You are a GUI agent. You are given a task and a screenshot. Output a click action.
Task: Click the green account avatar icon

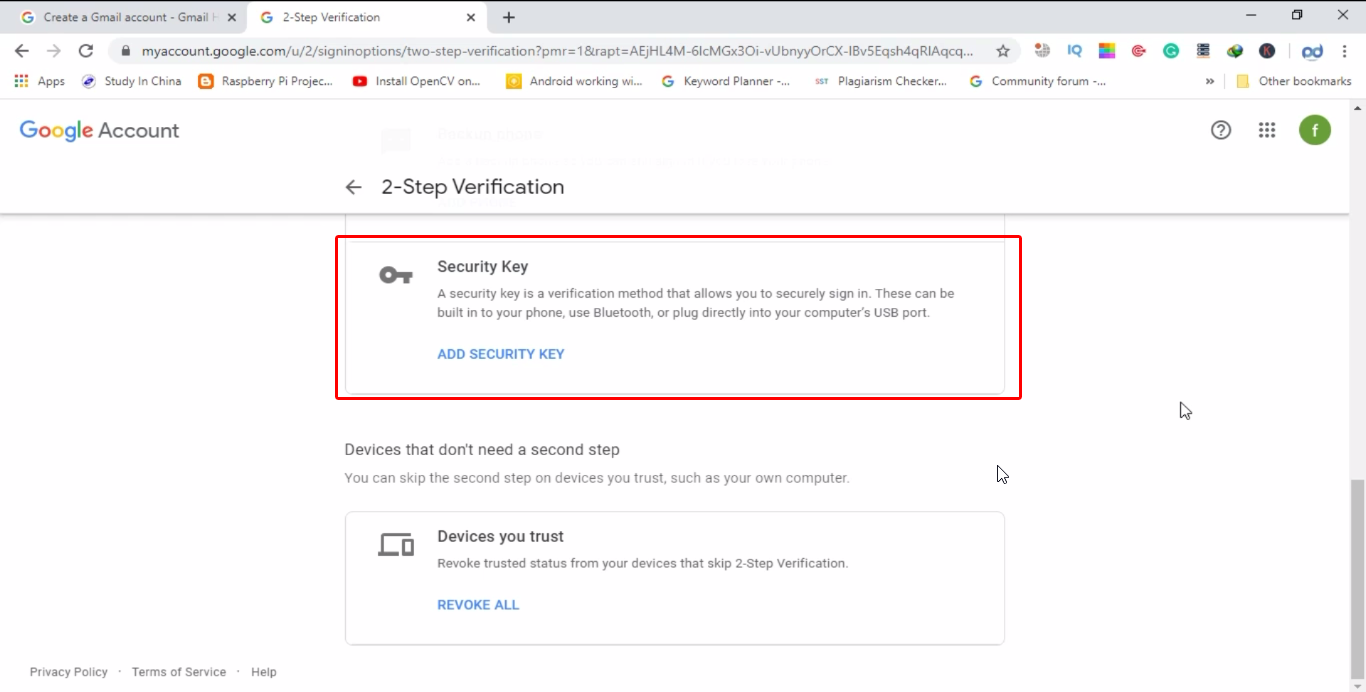pyautogui.click(x=1315, y=130)
